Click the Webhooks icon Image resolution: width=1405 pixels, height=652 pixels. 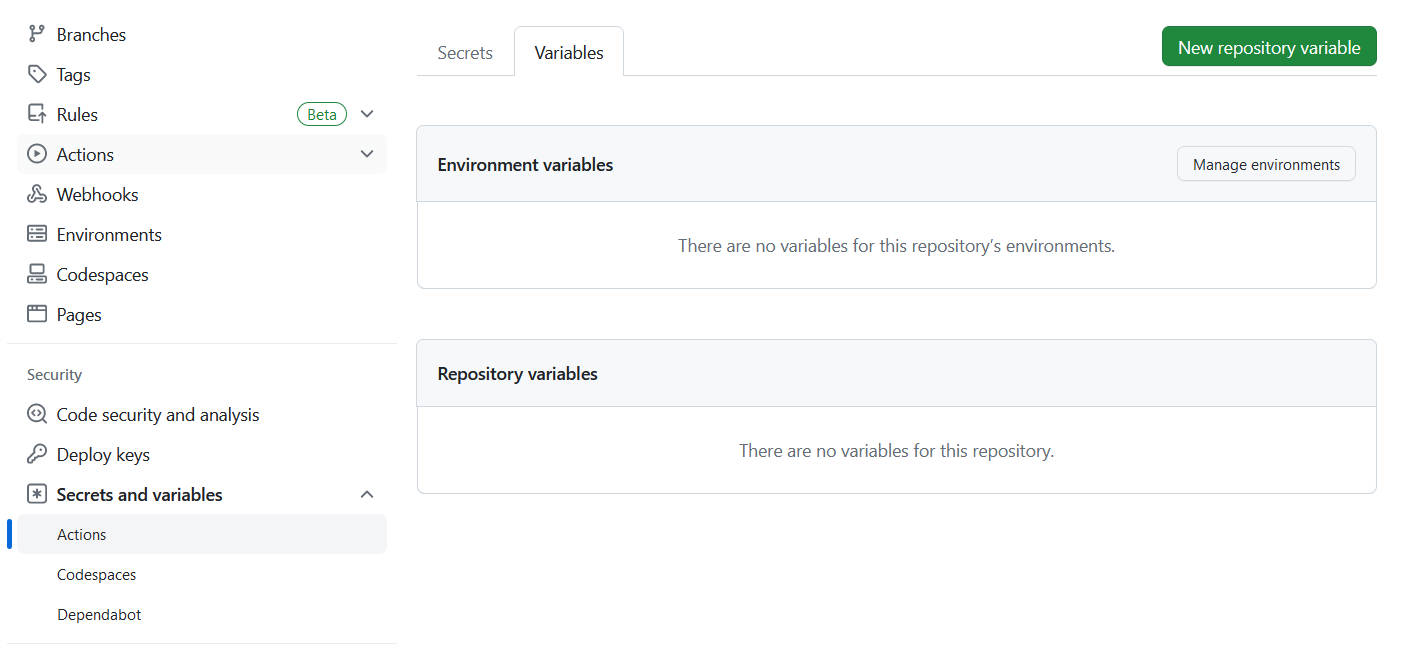pos(37,194)
